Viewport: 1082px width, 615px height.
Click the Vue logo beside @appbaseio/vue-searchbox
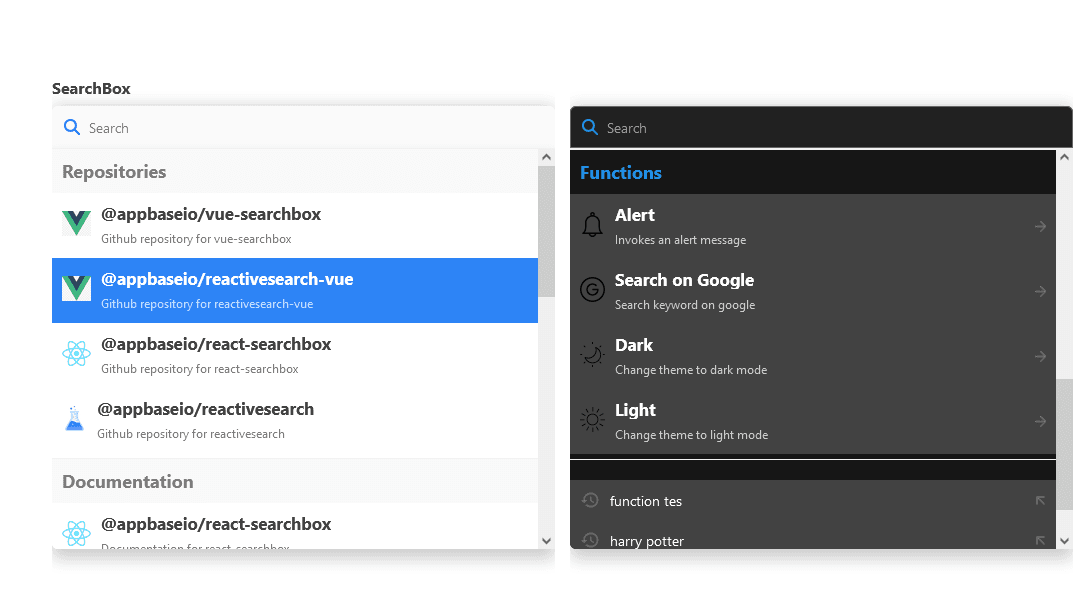76,221
